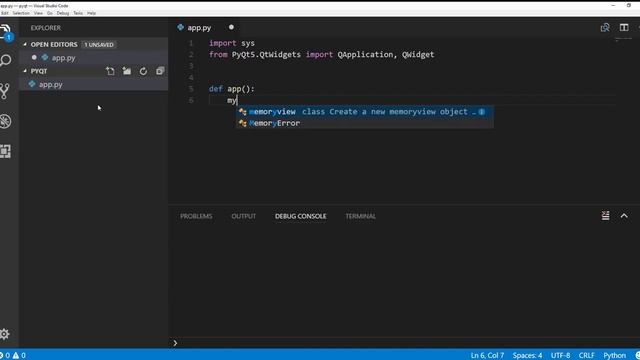Choose the MemoryError autocomplete suggestion
640x360 pixels.
pos(364,123)
